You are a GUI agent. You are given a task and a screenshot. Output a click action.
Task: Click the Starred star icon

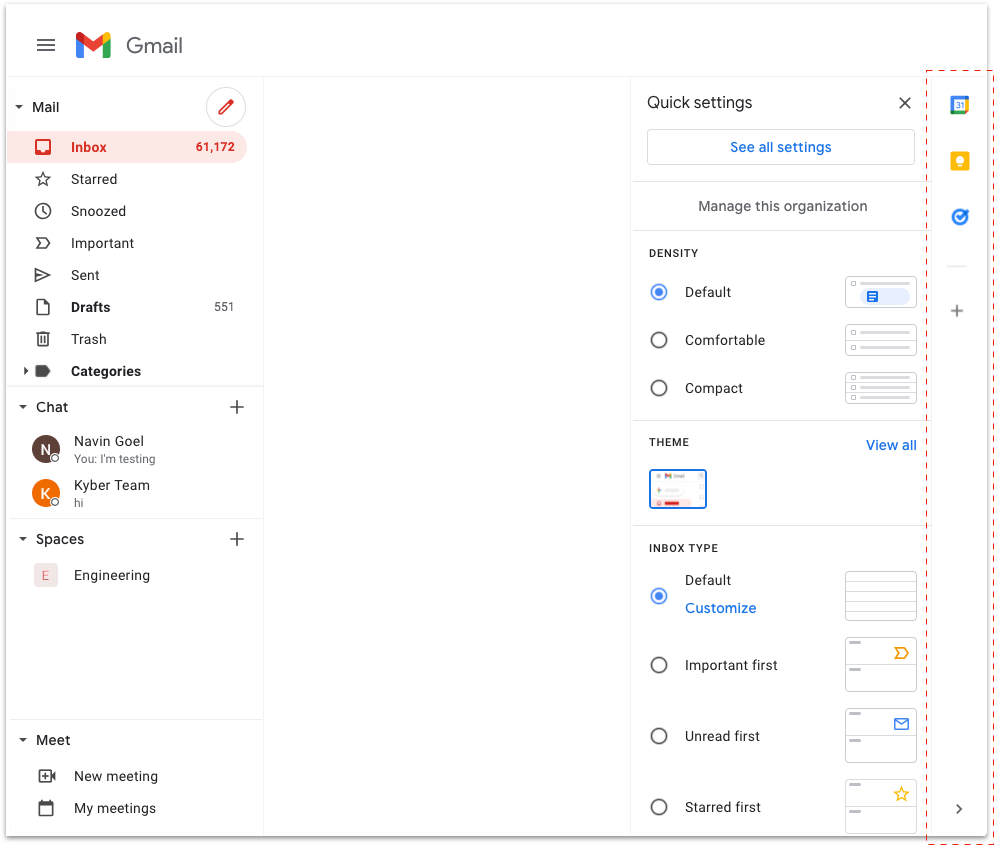click(43, 179)
